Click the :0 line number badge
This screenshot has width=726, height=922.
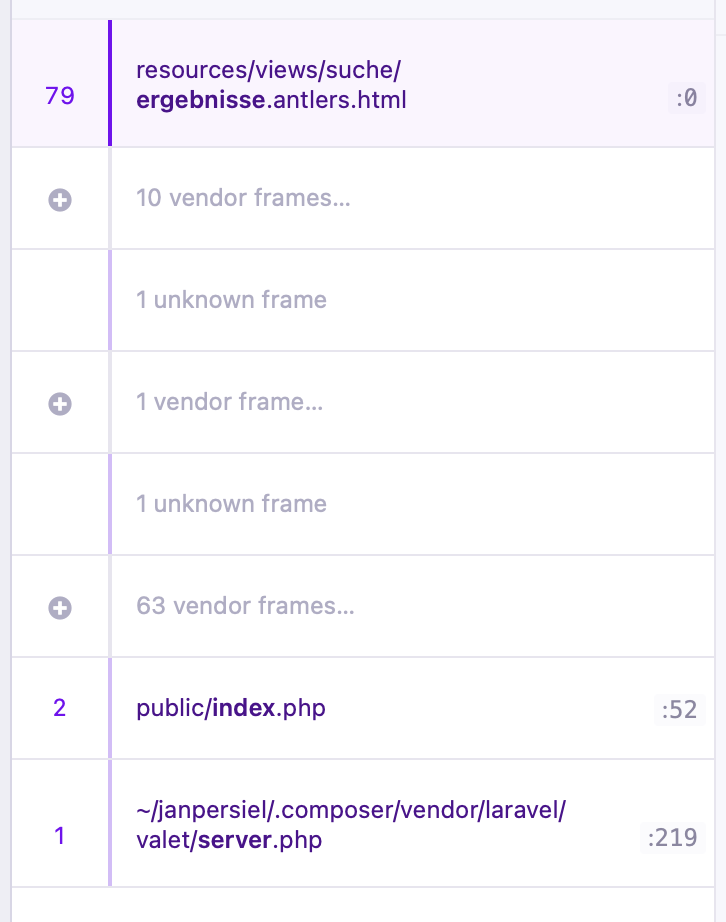pyautogui.click(x=687, y=98)
